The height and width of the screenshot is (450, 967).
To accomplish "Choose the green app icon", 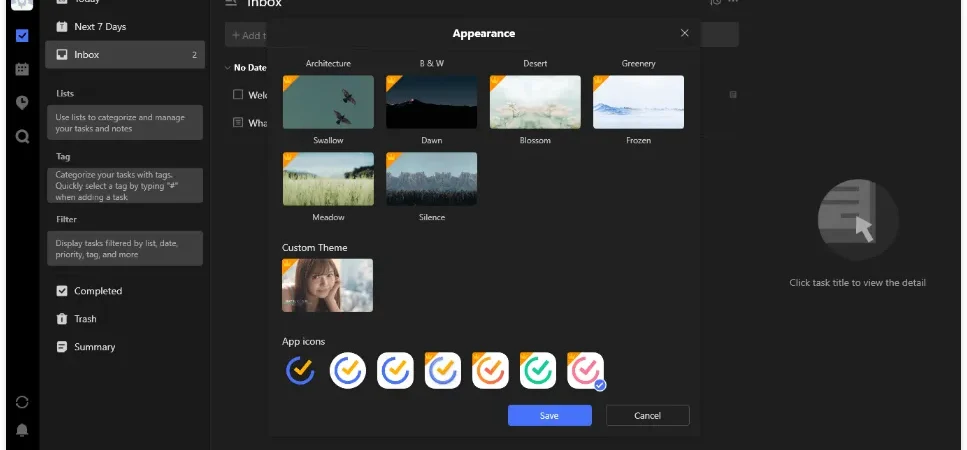I will (x=538, y=370).
